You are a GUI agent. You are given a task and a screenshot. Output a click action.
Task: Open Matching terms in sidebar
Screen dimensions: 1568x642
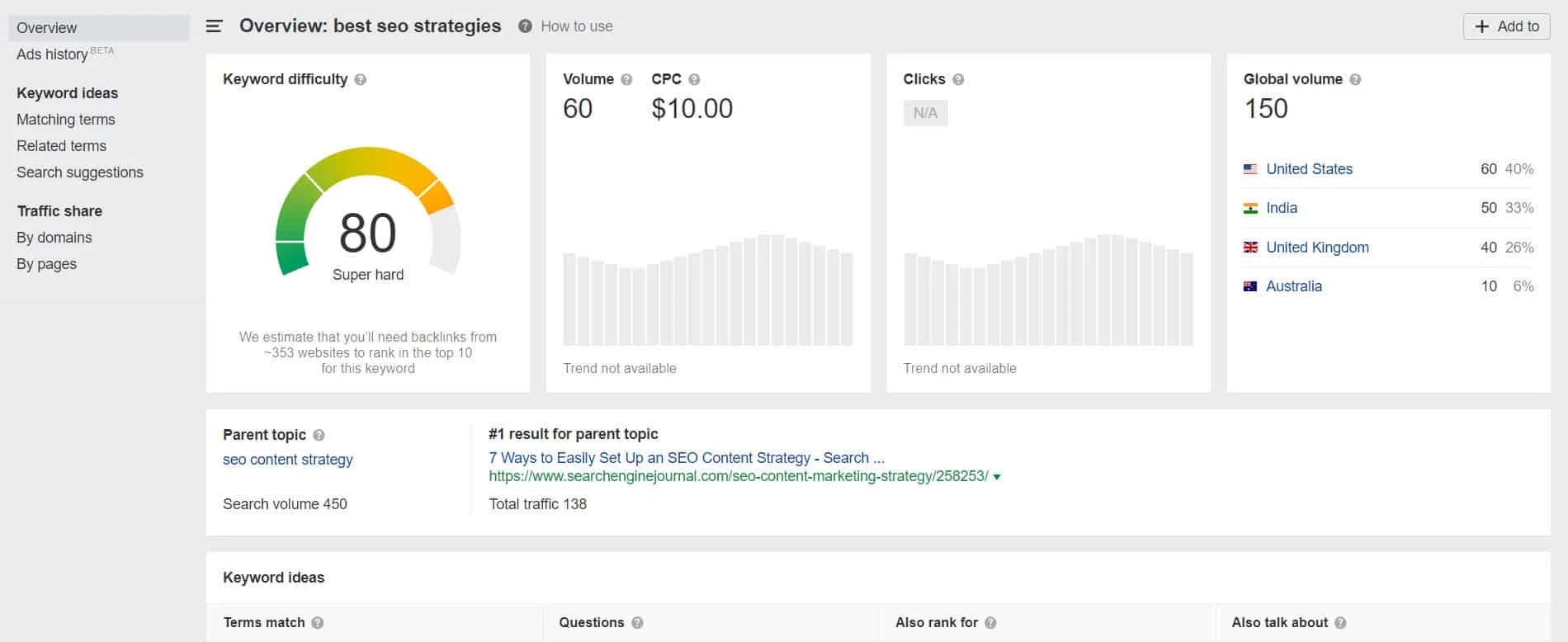pyautogui.click(x=66, y=120)
